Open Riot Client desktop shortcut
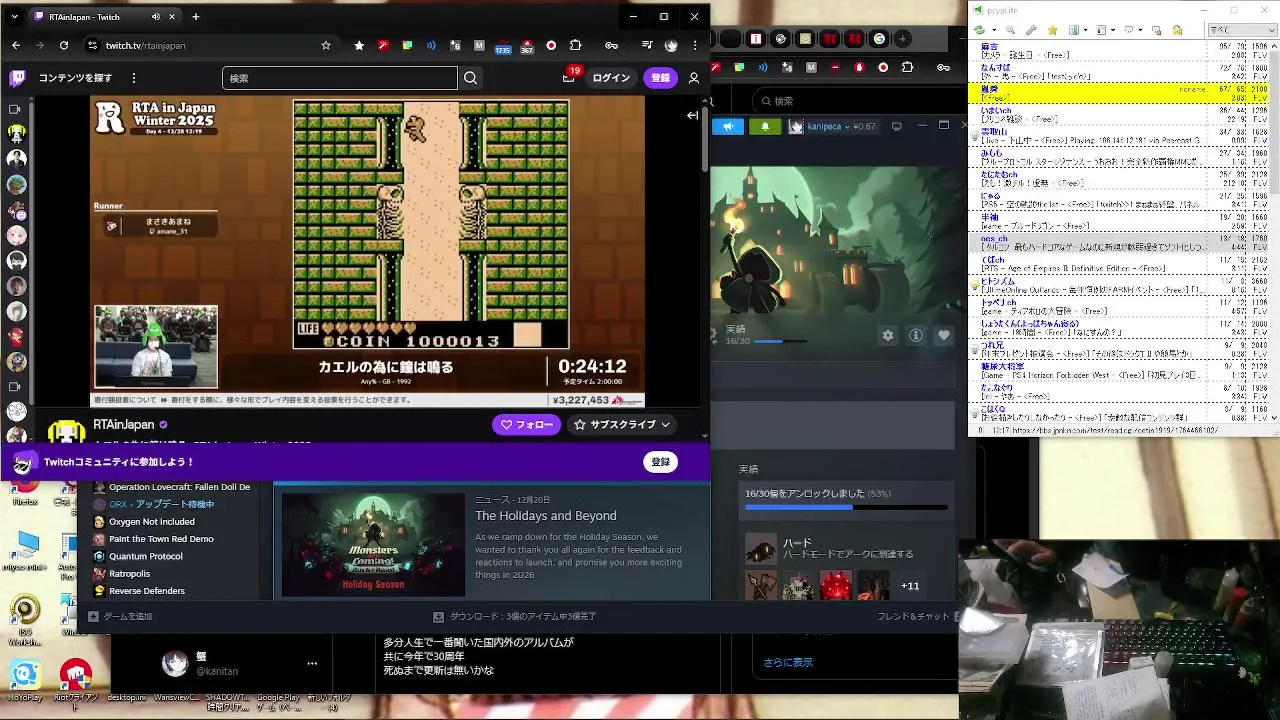This screenshot has width=1280, height=720. click(76, 680)
